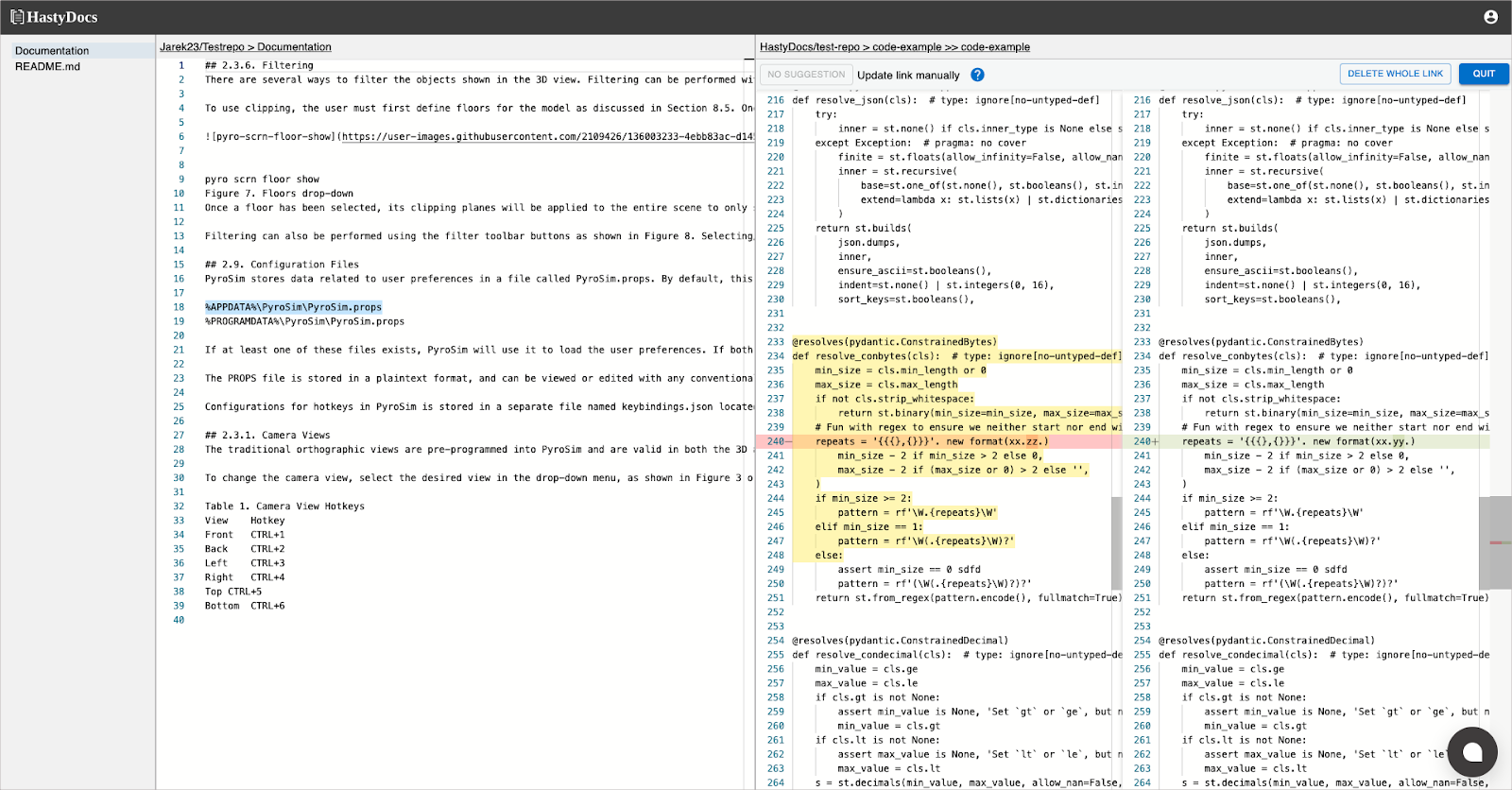Click the 'View Hotkey' header row
Image resolution: width=1512 pixels, height=790 pixels.
pos(245,521)
